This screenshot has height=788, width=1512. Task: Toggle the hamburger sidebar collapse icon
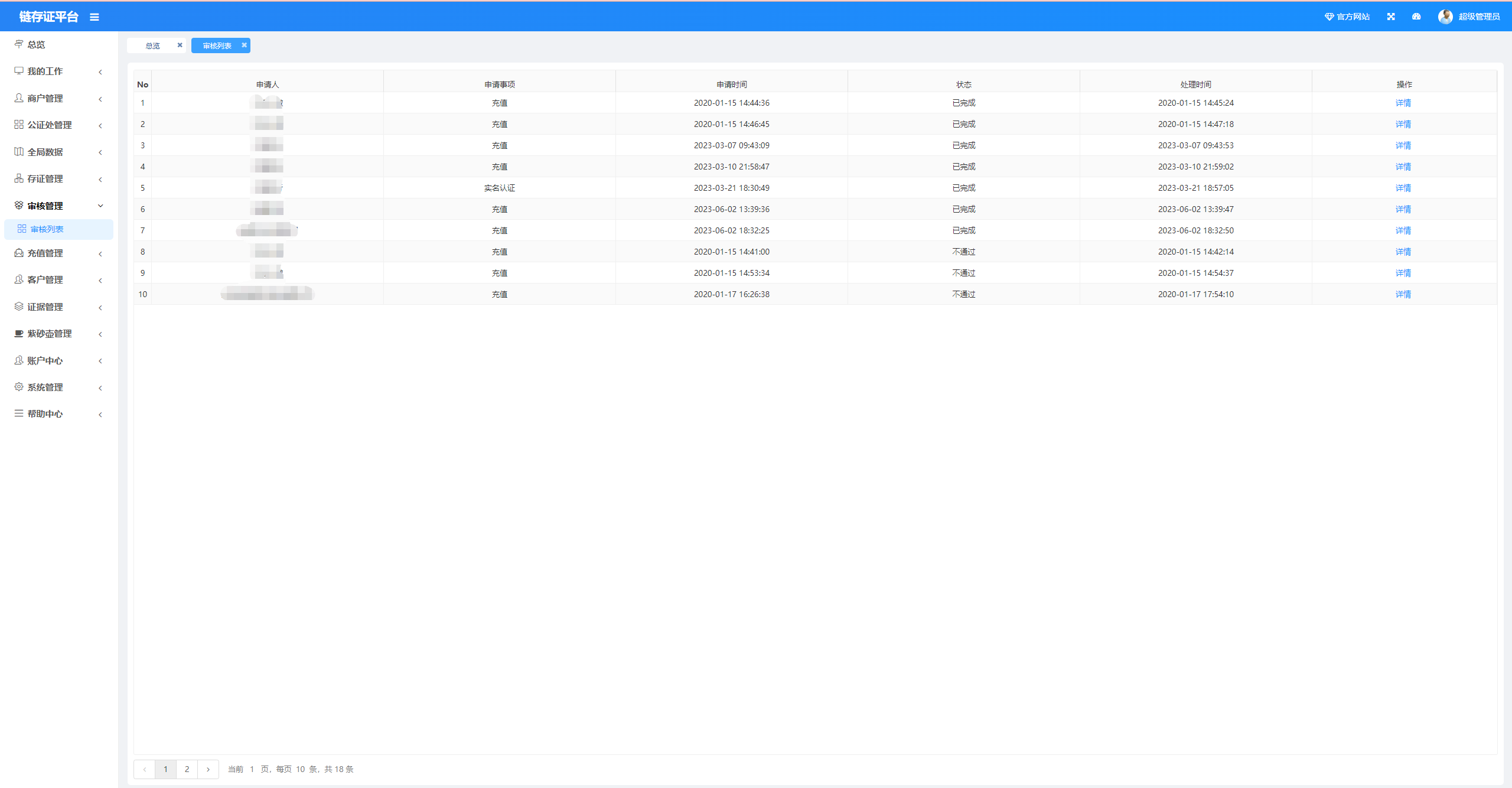[x=94, y=17]
